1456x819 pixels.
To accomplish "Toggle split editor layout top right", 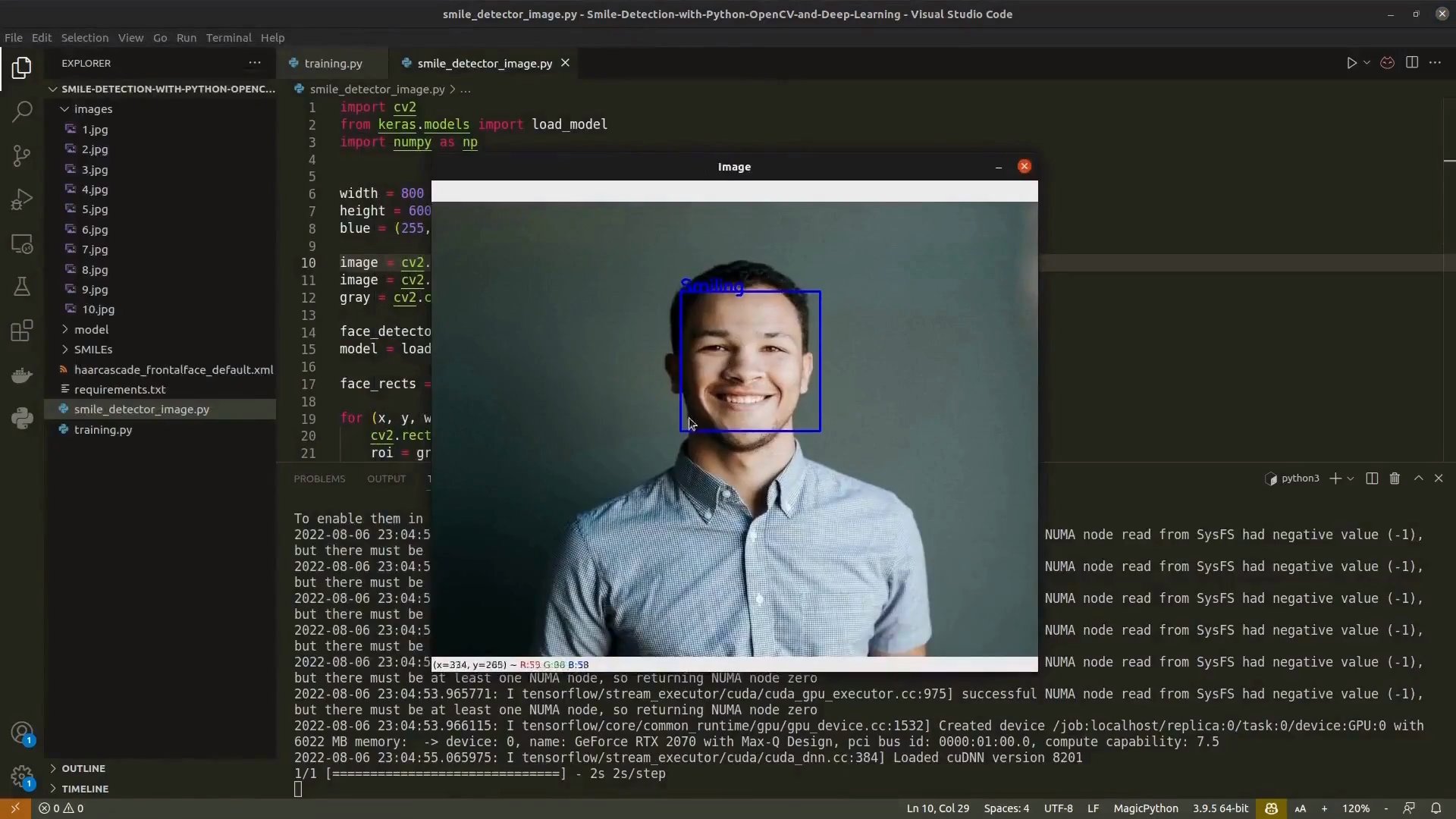I will coord(1413,63).
